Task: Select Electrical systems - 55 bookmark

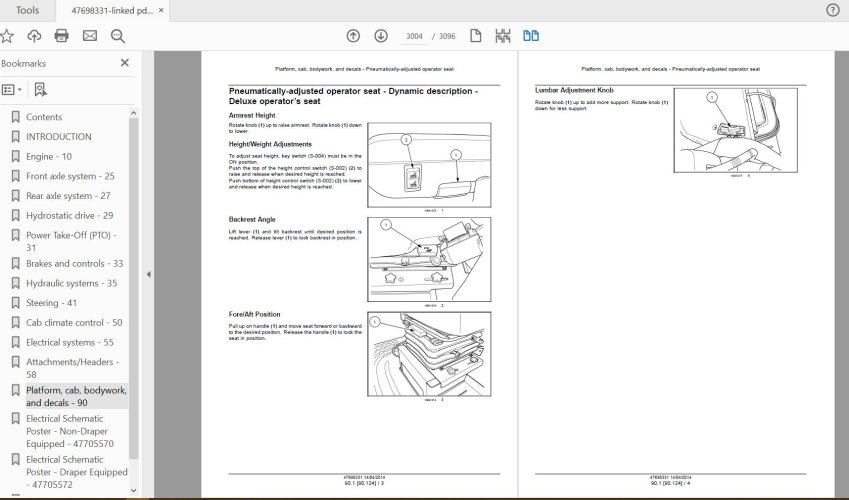Action: tap(70, 342)
